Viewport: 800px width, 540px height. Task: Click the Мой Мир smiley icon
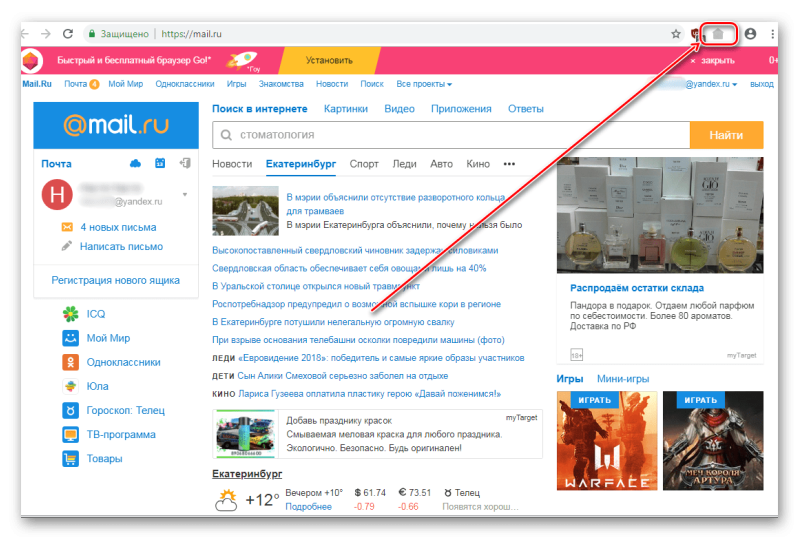coord(70,338)
